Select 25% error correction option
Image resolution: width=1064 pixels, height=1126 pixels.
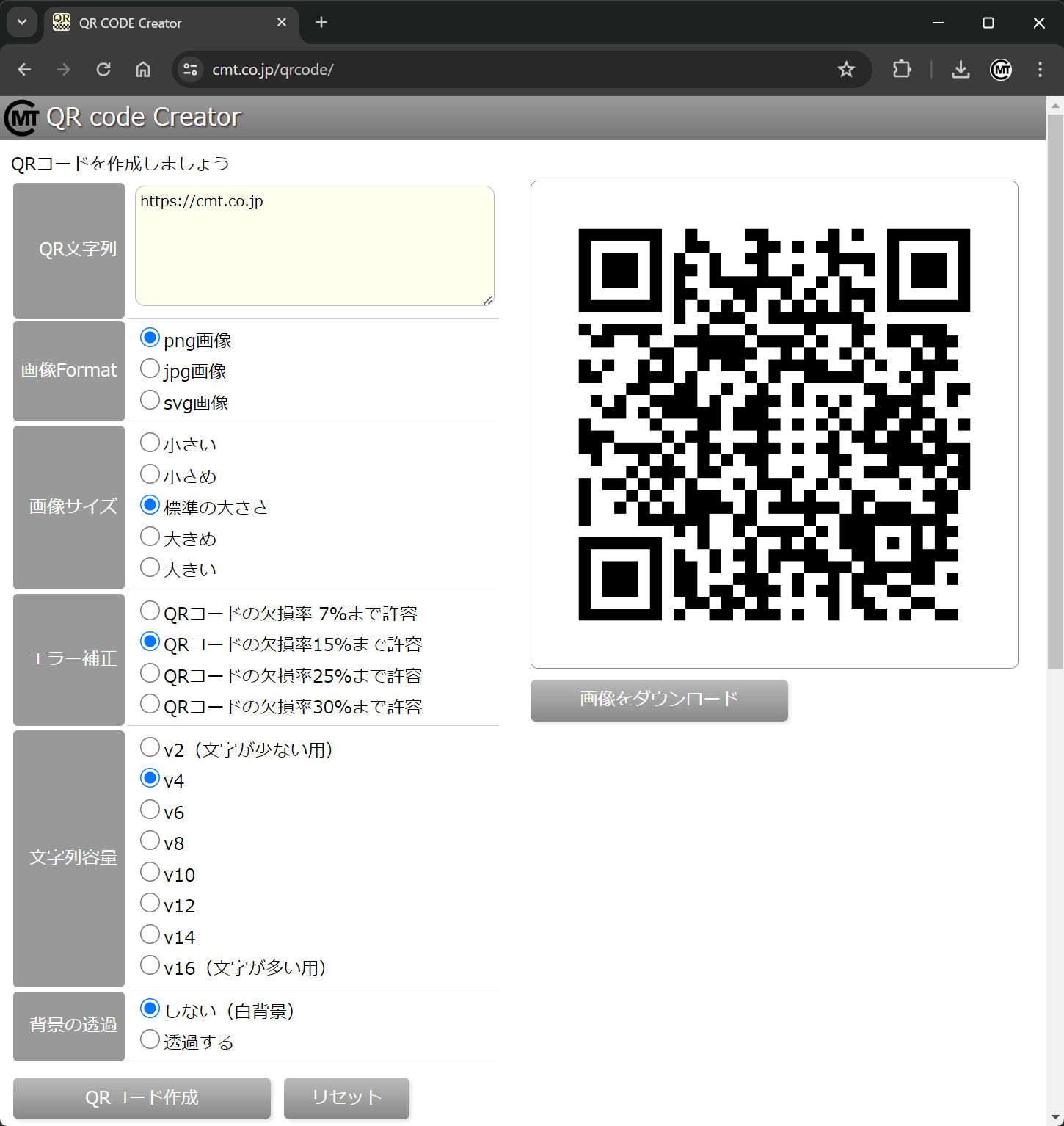(x=150, y=673)
